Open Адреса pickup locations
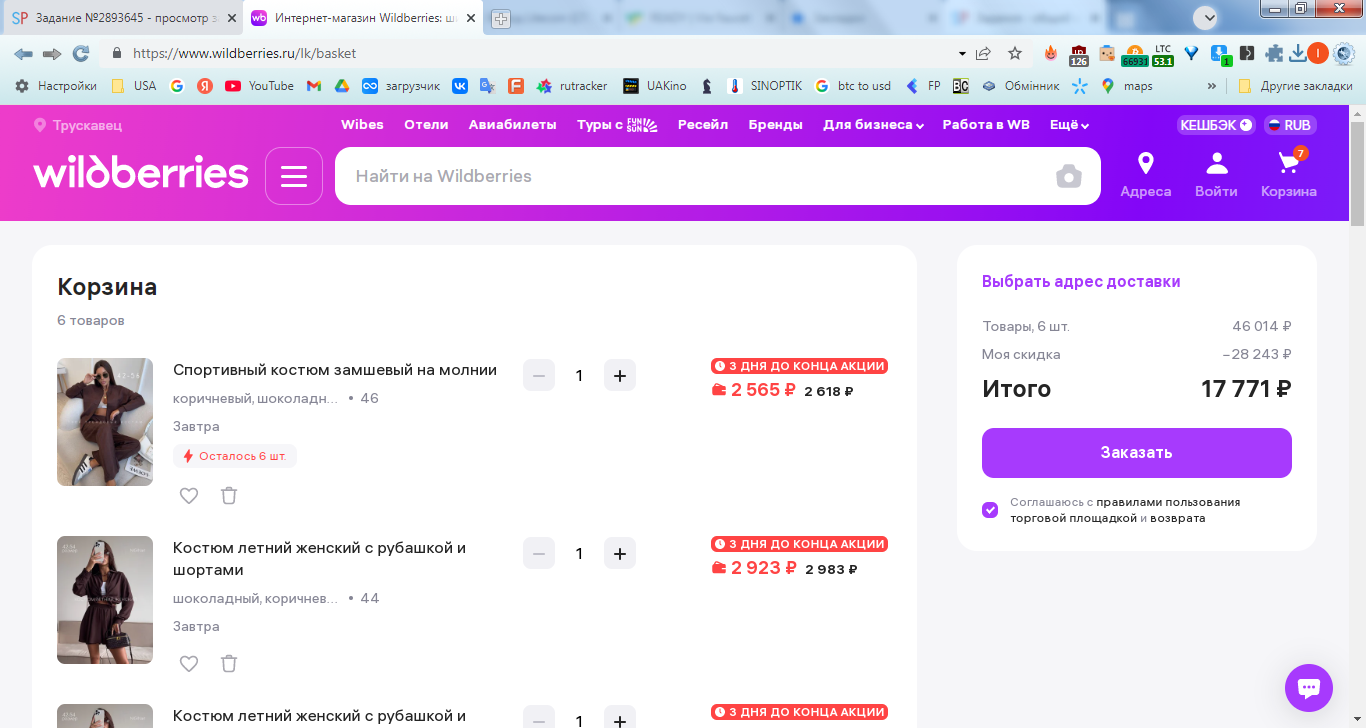1366x728 pixels. point(1146,175)
